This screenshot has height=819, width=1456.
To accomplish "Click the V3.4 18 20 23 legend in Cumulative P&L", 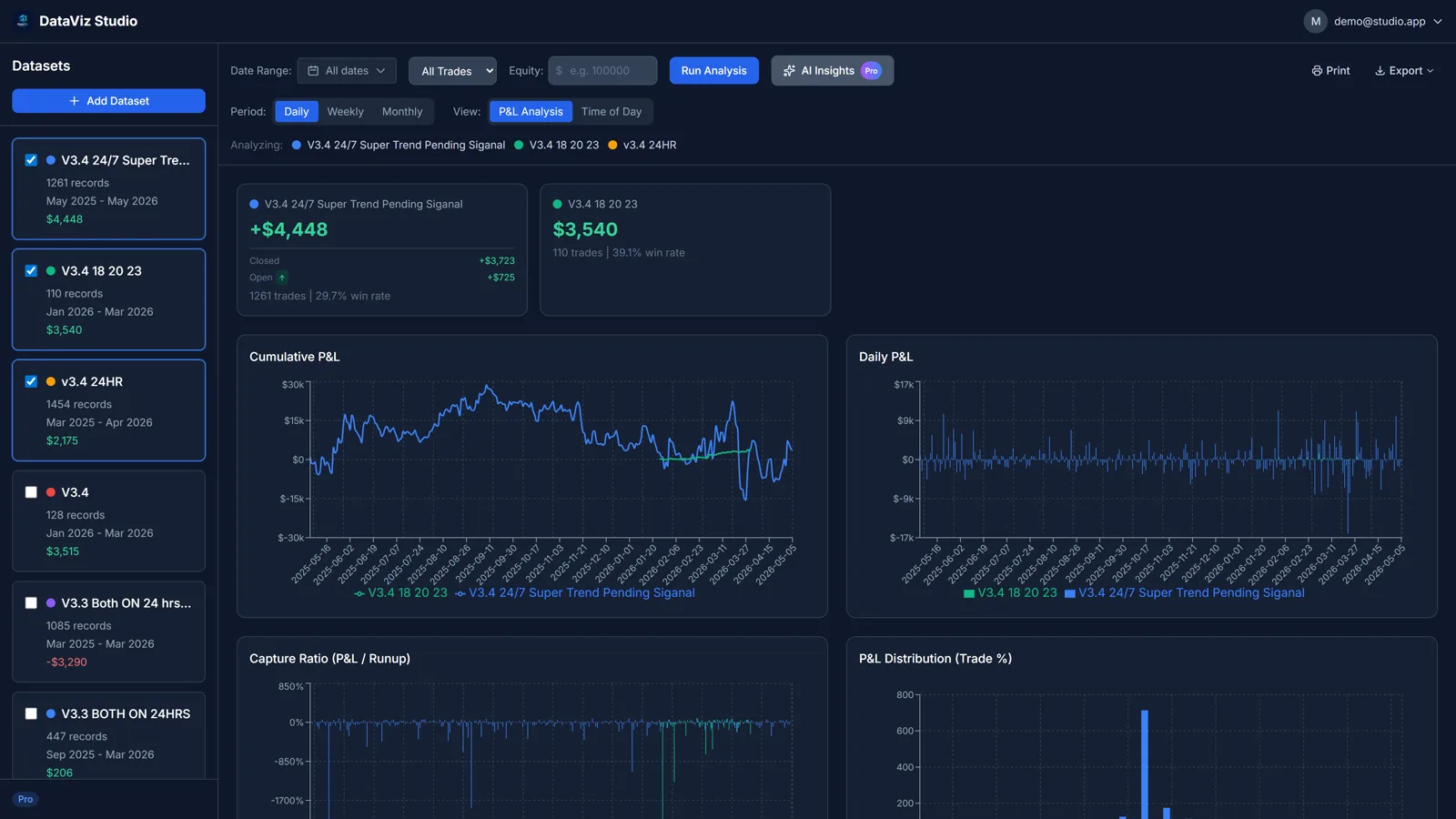I will click(x=400, y=592).
